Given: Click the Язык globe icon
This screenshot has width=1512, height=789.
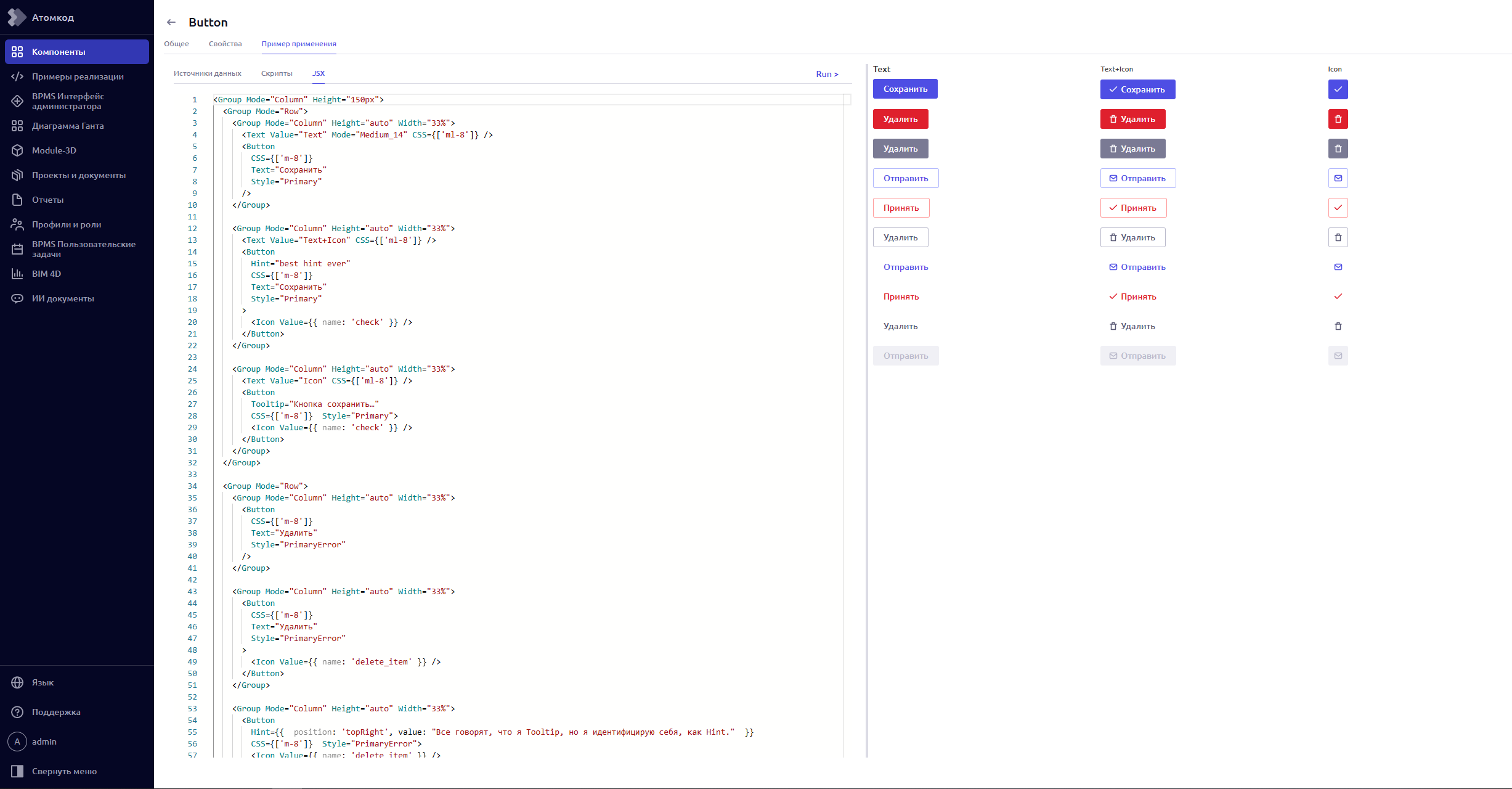Looking at the screenshot, I should click(17, 682).
